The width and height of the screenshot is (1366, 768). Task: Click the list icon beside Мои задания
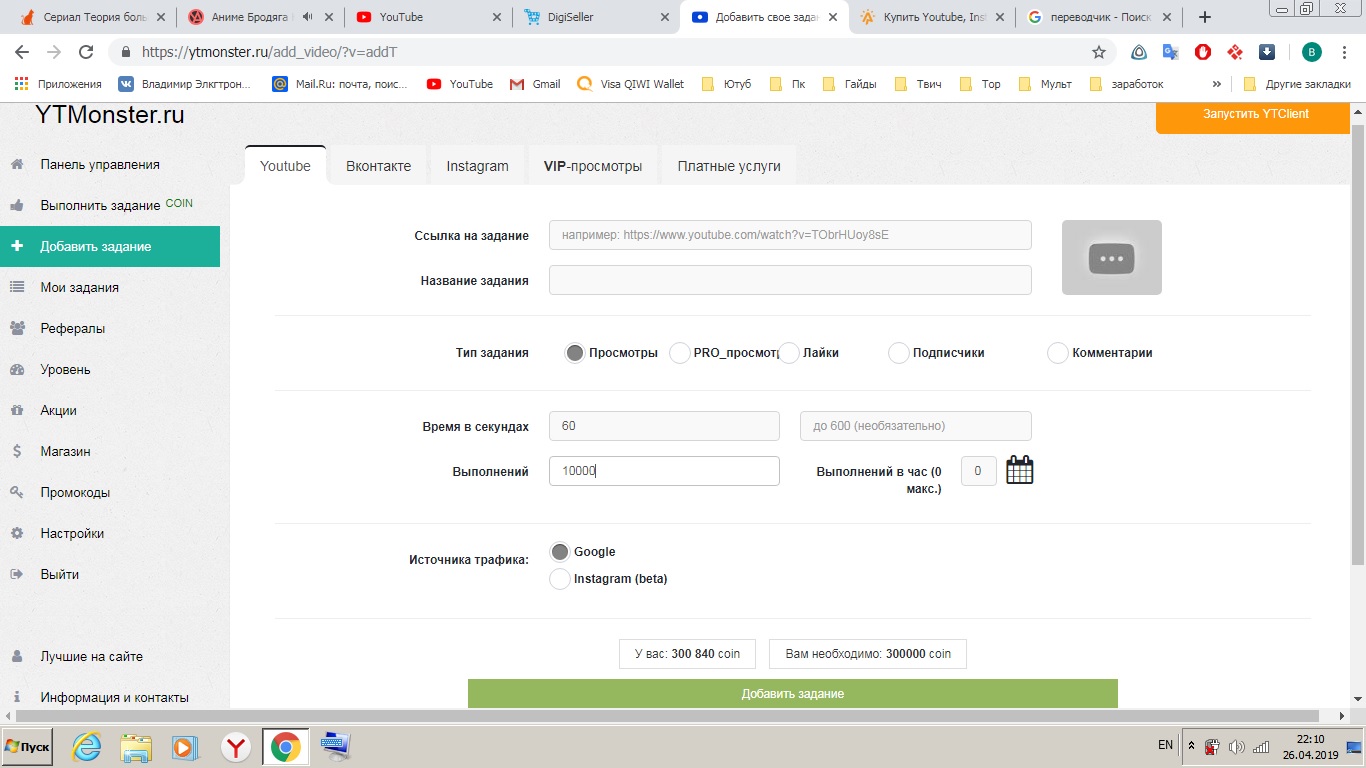tap(17, 287)
